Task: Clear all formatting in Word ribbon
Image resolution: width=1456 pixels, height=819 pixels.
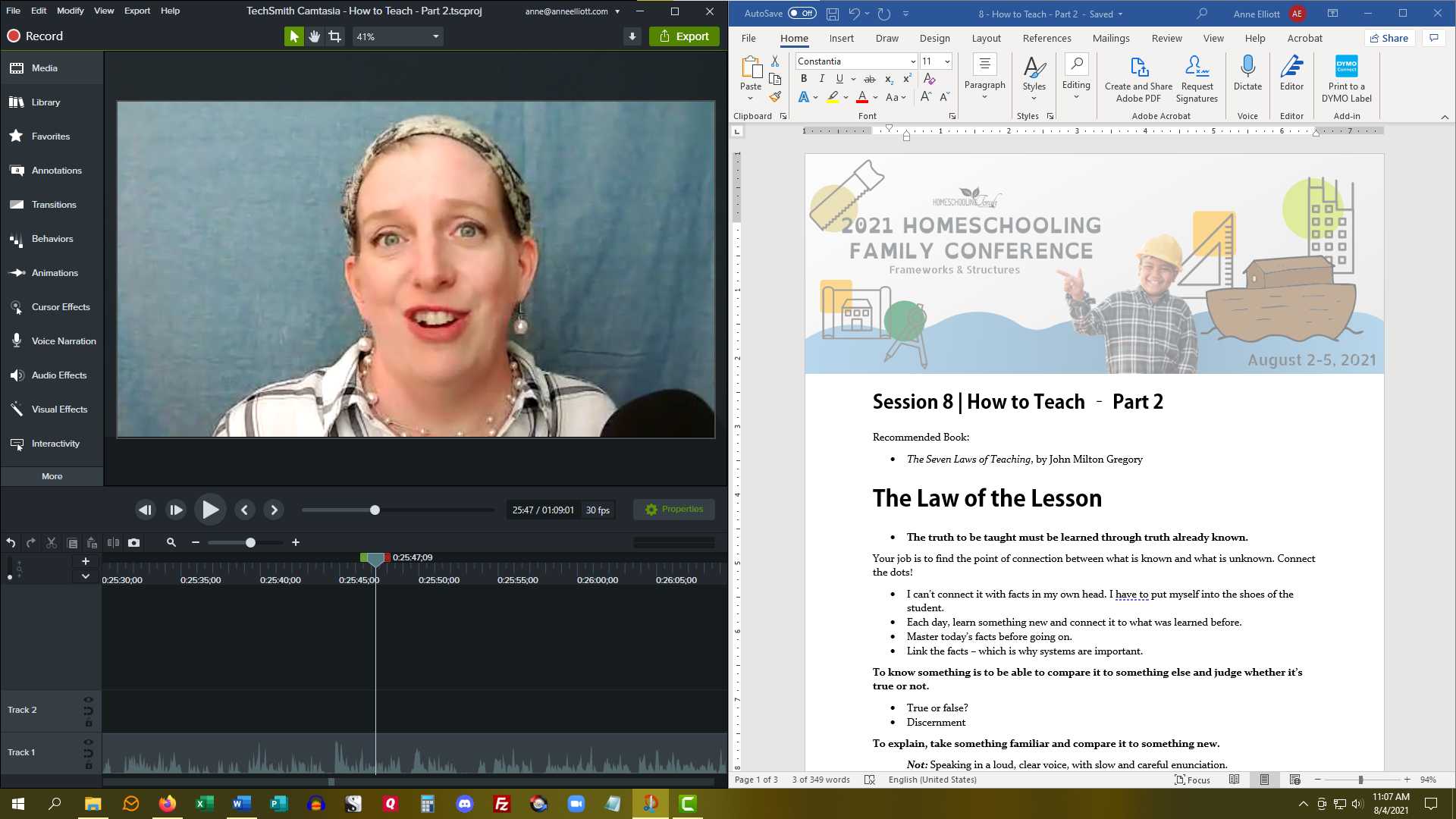Action: tap(929, 79)
